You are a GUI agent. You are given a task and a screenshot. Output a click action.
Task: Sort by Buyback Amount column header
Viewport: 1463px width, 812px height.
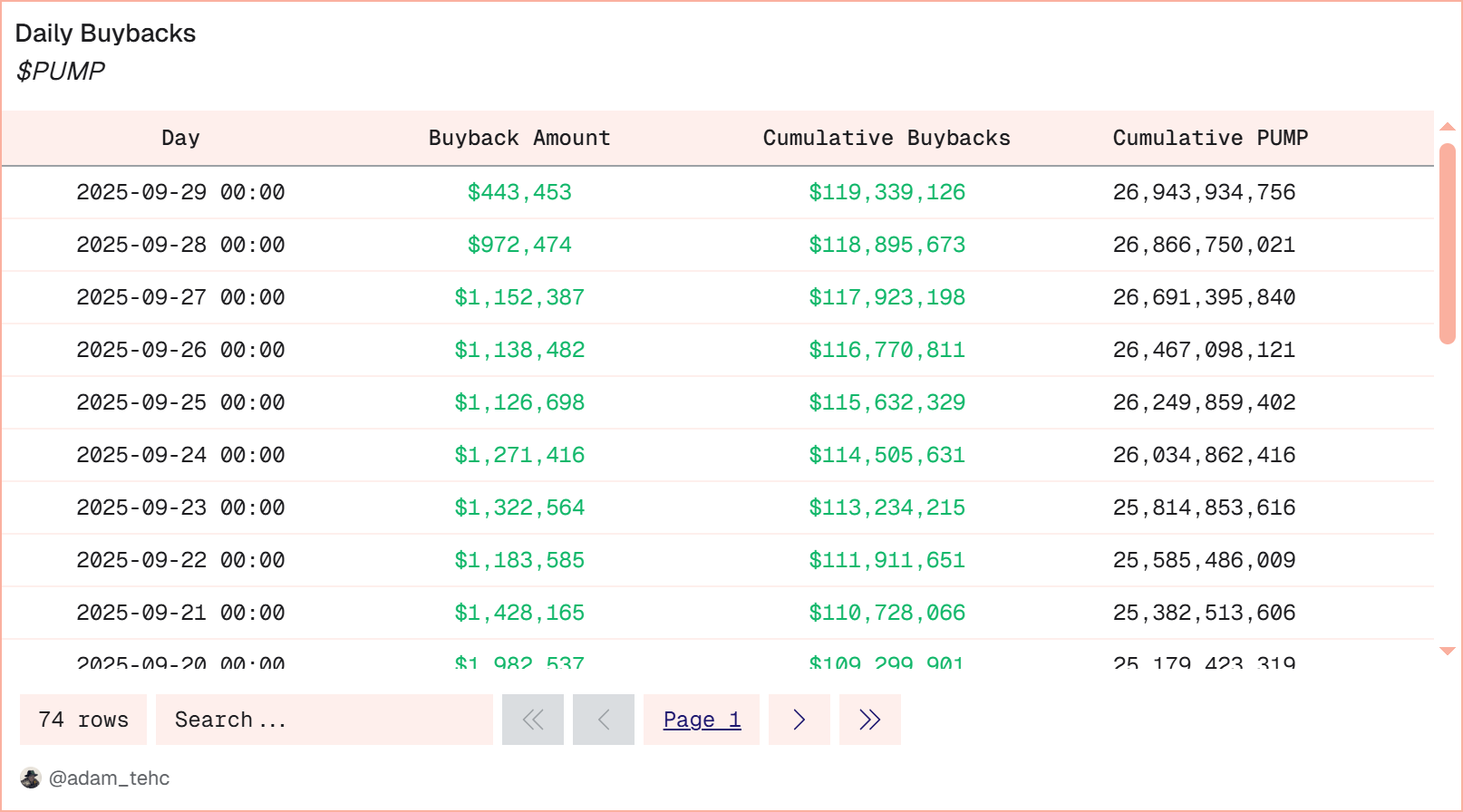coord(519,138)
